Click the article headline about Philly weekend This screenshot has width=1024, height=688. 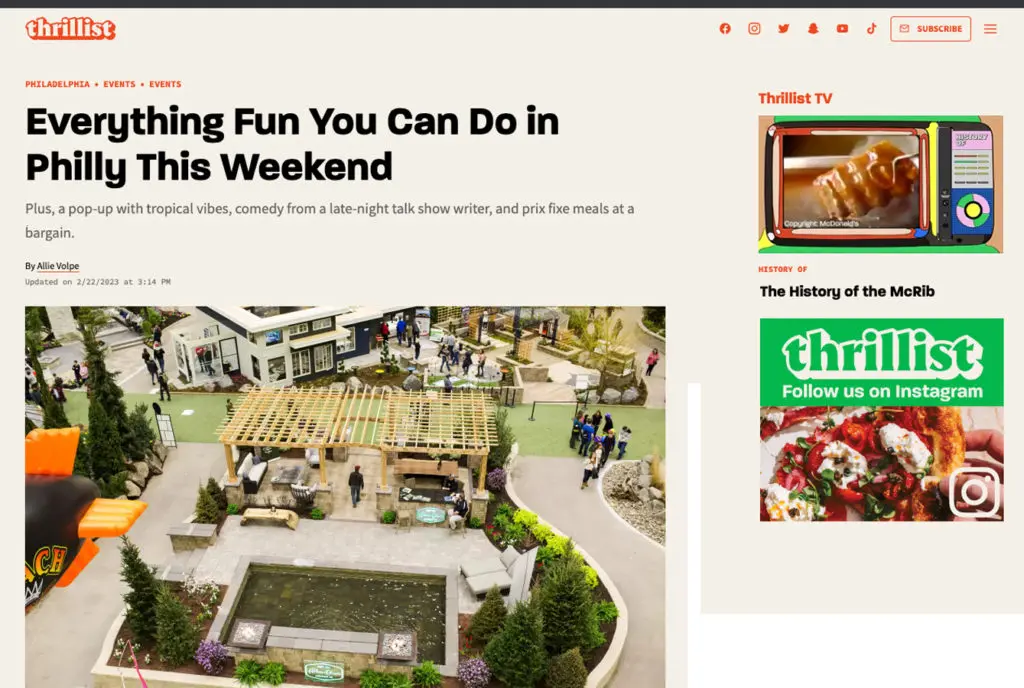[x=293, y=144]
